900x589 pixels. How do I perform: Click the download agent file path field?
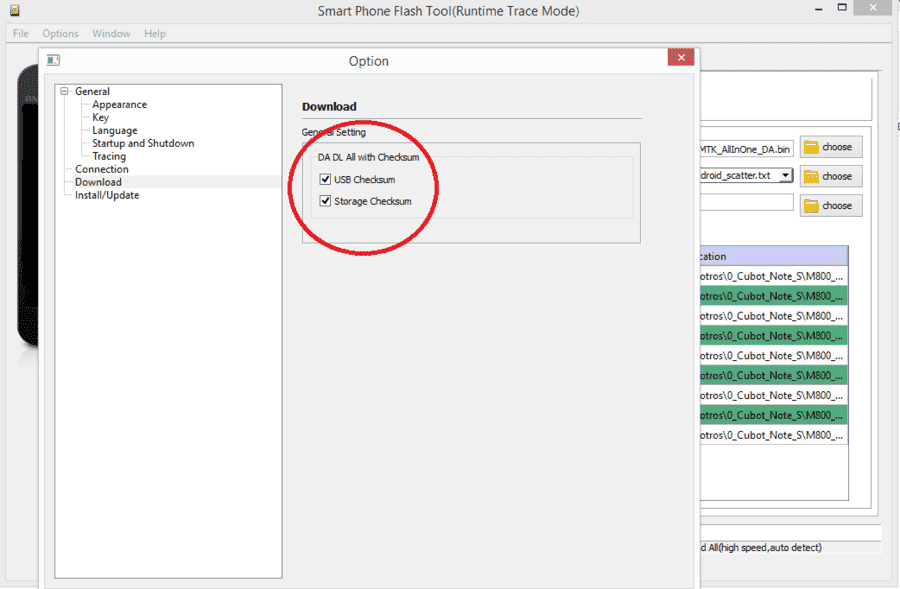coord(747,149)
